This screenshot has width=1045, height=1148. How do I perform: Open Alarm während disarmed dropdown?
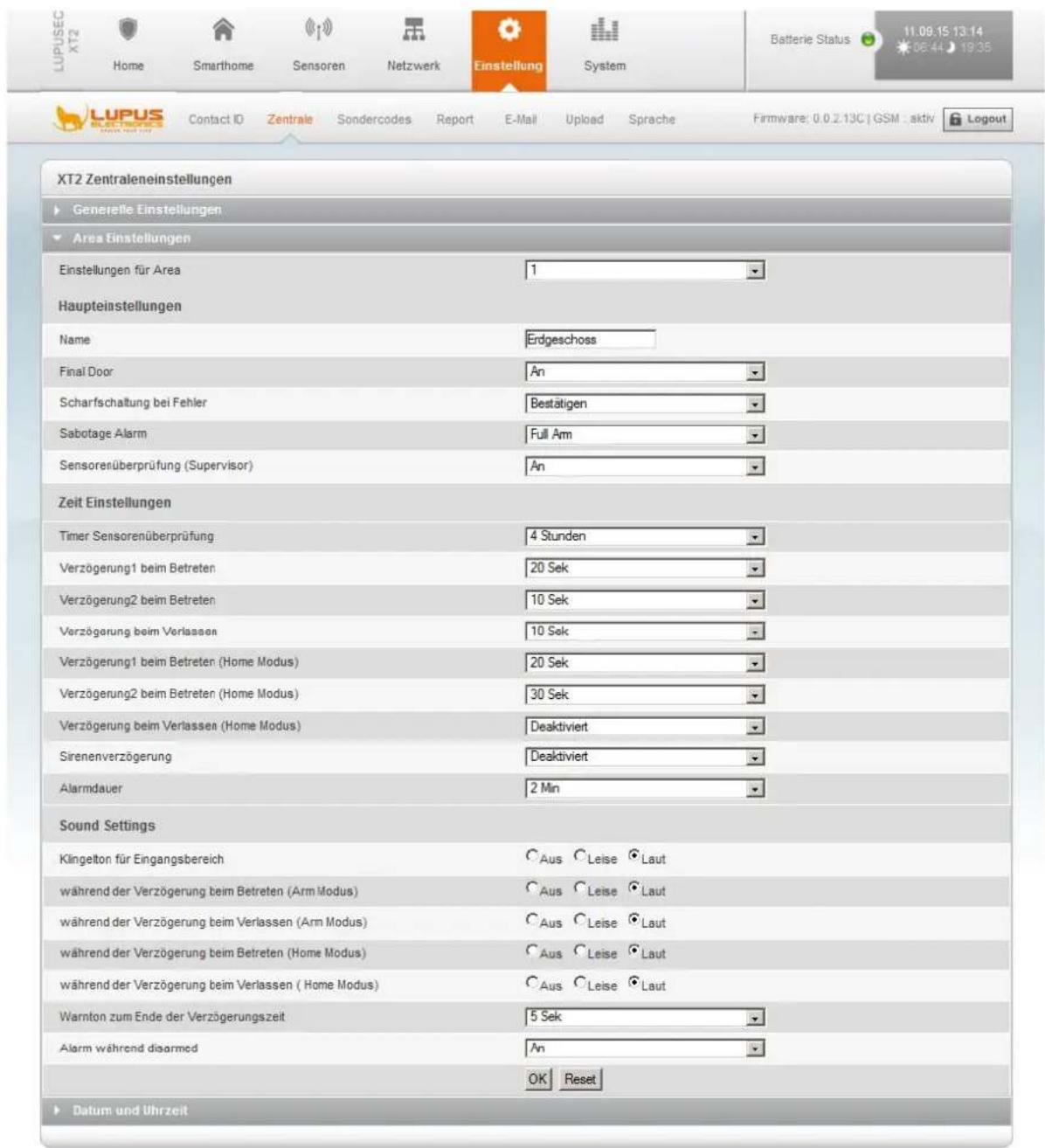645,1048
